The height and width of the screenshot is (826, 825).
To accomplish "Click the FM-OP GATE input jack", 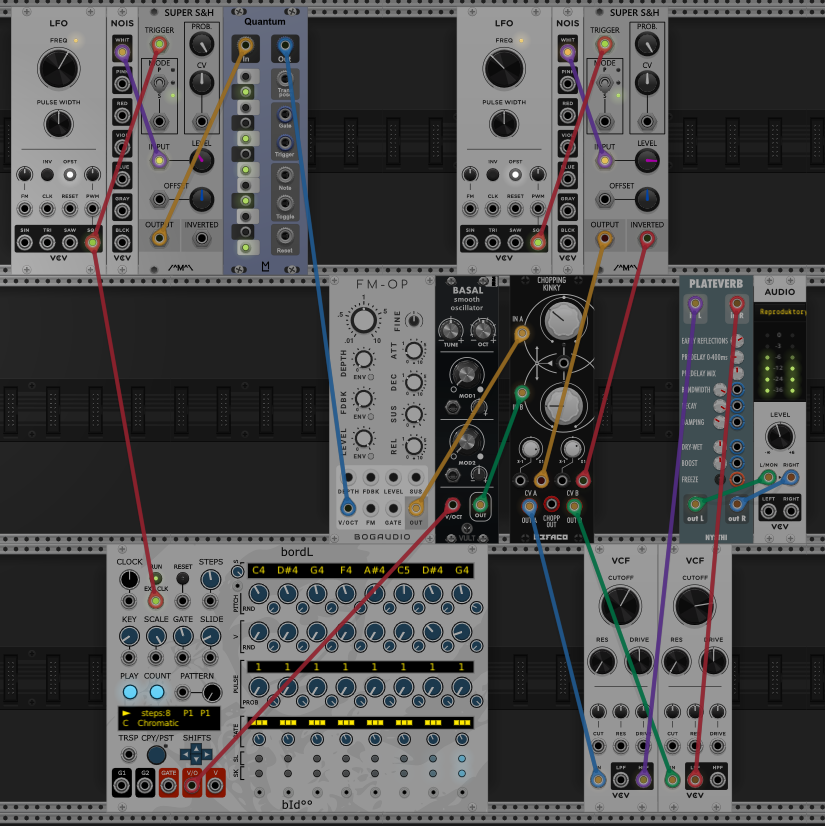I will tap(393, 508).
